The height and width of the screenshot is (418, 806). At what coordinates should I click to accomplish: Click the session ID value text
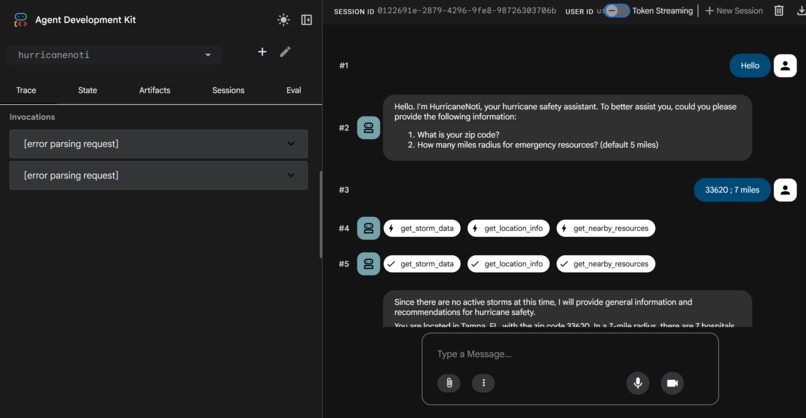[x=467, y=11]
